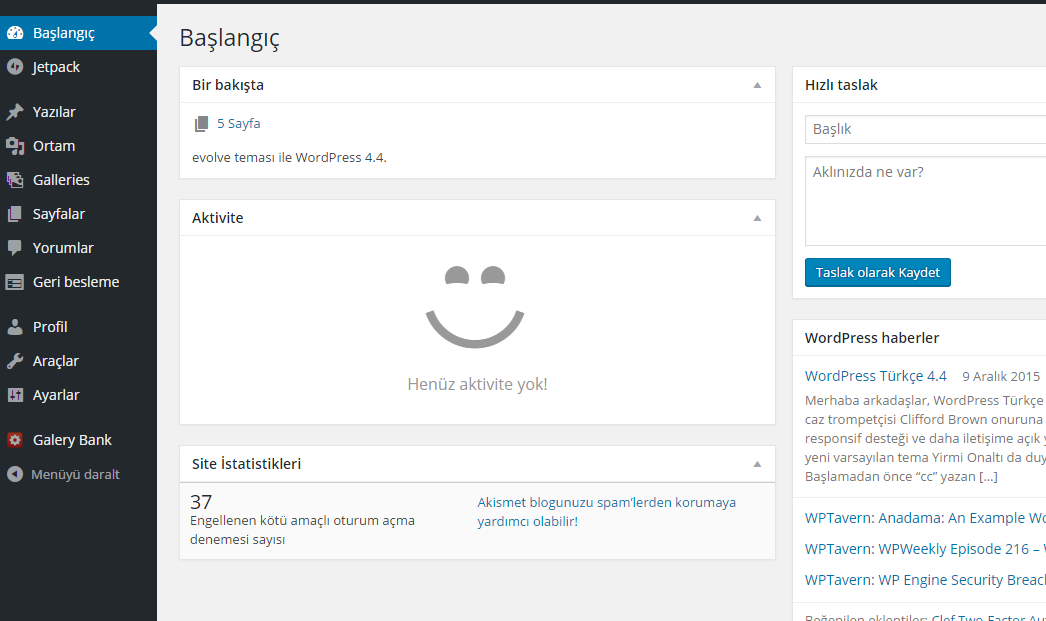
Task: Open WPTavern WP Engine Security Breach link
Action: [x=925, y=580]
